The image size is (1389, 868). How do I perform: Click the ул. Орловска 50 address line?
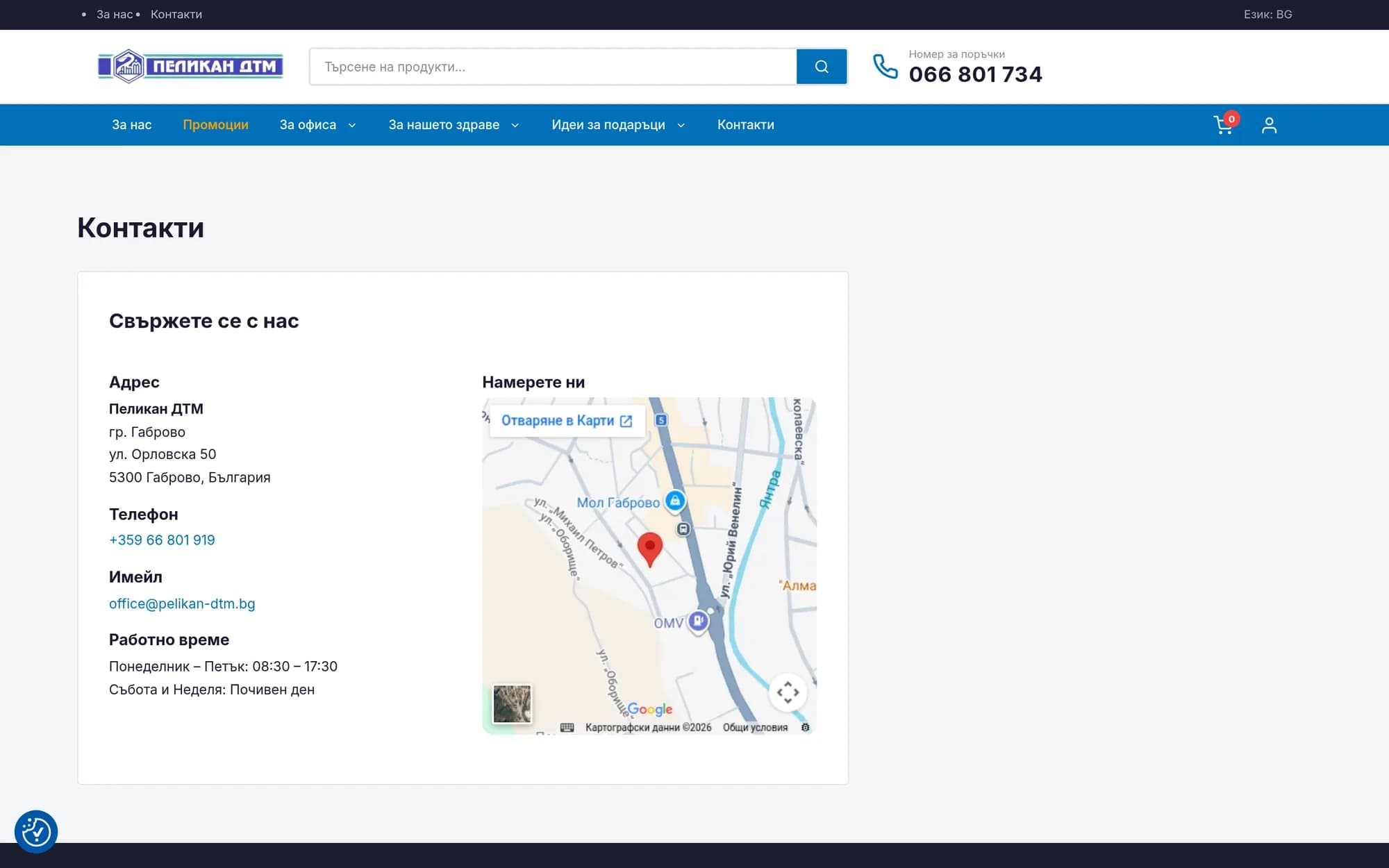(163, 454)
